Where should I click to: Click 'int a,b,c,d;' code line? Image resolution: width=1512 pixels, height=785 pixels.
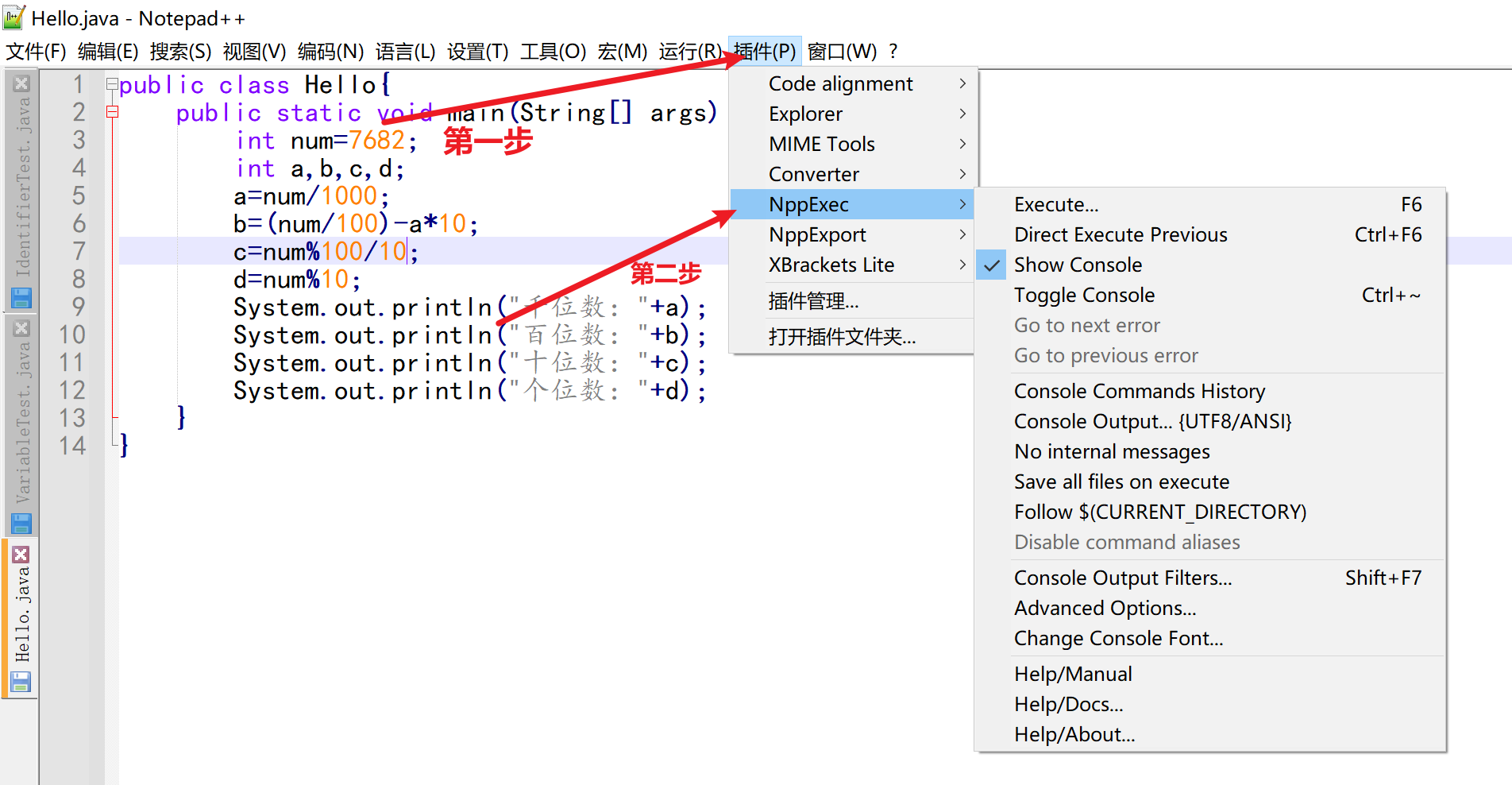click(321, 168)
